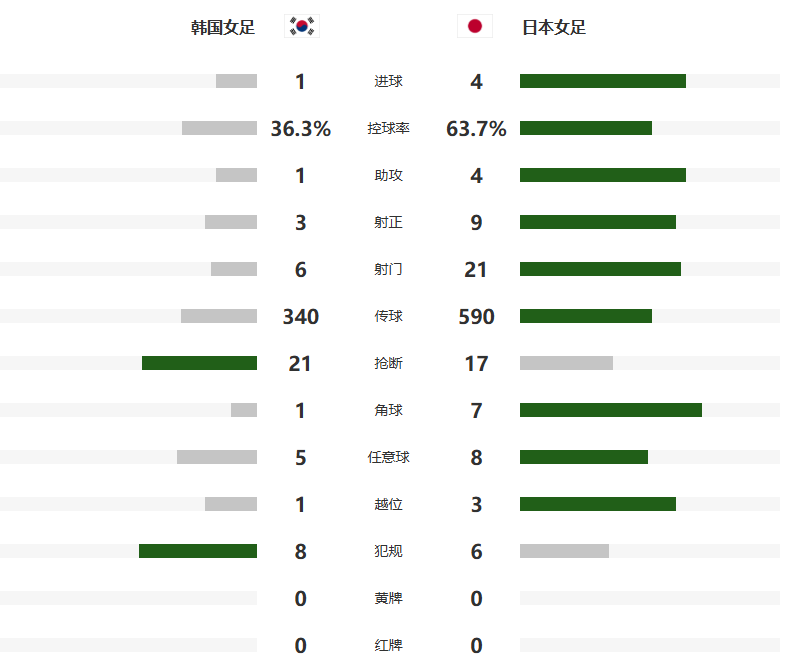This screenshot has height=666, width=785.
Task: Select the 犯规 stat label
Action: 388,552
